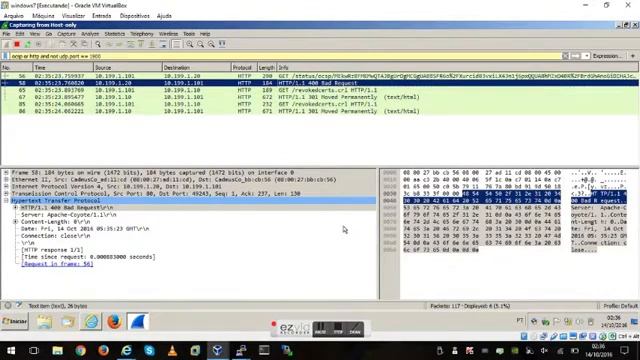This screenshot has width=640, height=360.
Task: Jump to the first packet icon
Action: 141,44
